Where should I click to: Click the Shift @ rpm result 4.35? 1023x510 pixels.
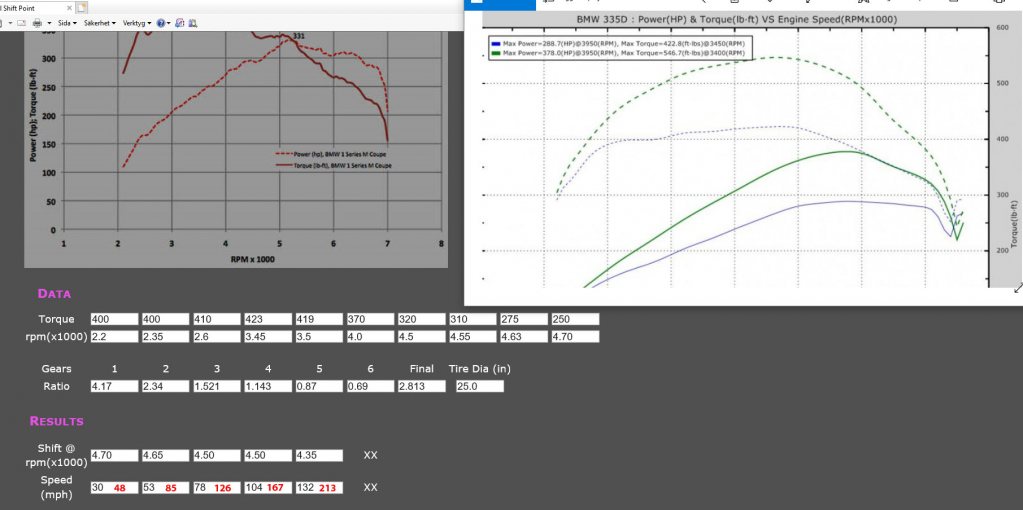coord(318,455)
